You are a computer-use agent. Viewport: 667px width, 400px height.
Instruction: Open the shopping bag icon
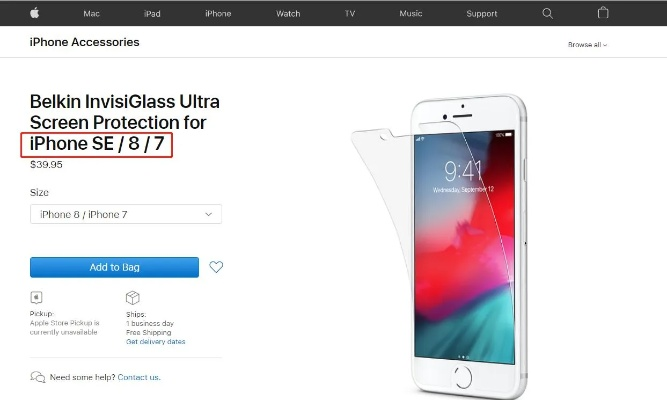pyautogui.click(x=603, y=13)
